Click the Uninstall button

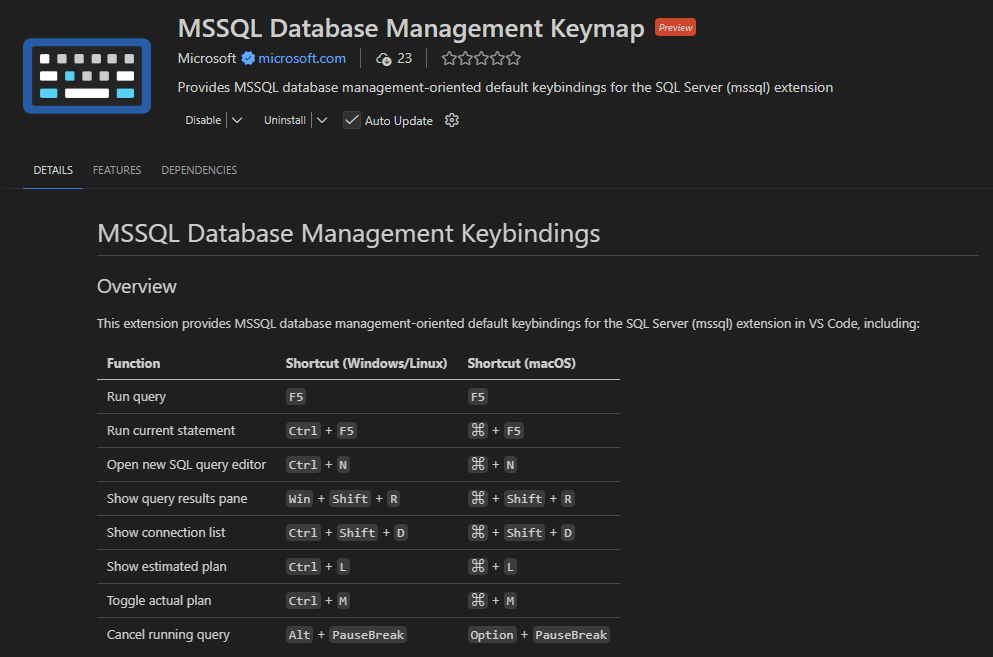(x=284, y=120)
